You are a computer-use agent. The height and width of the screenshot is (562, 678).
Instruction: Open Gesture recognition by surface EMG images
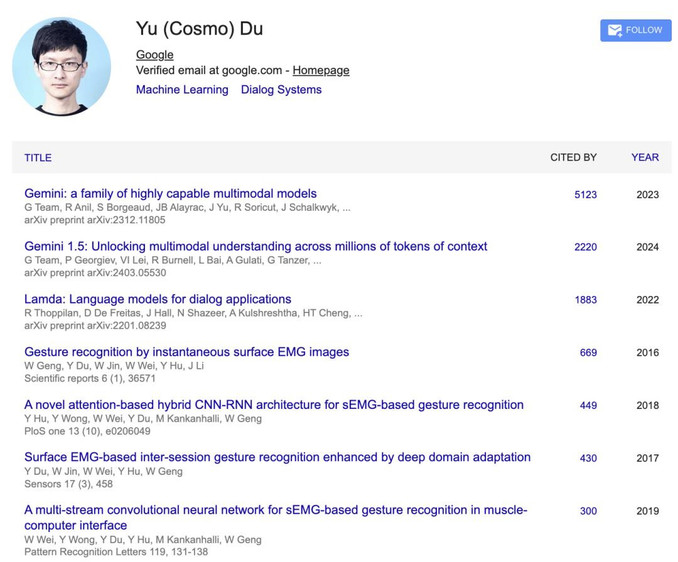tap(186, 352)
